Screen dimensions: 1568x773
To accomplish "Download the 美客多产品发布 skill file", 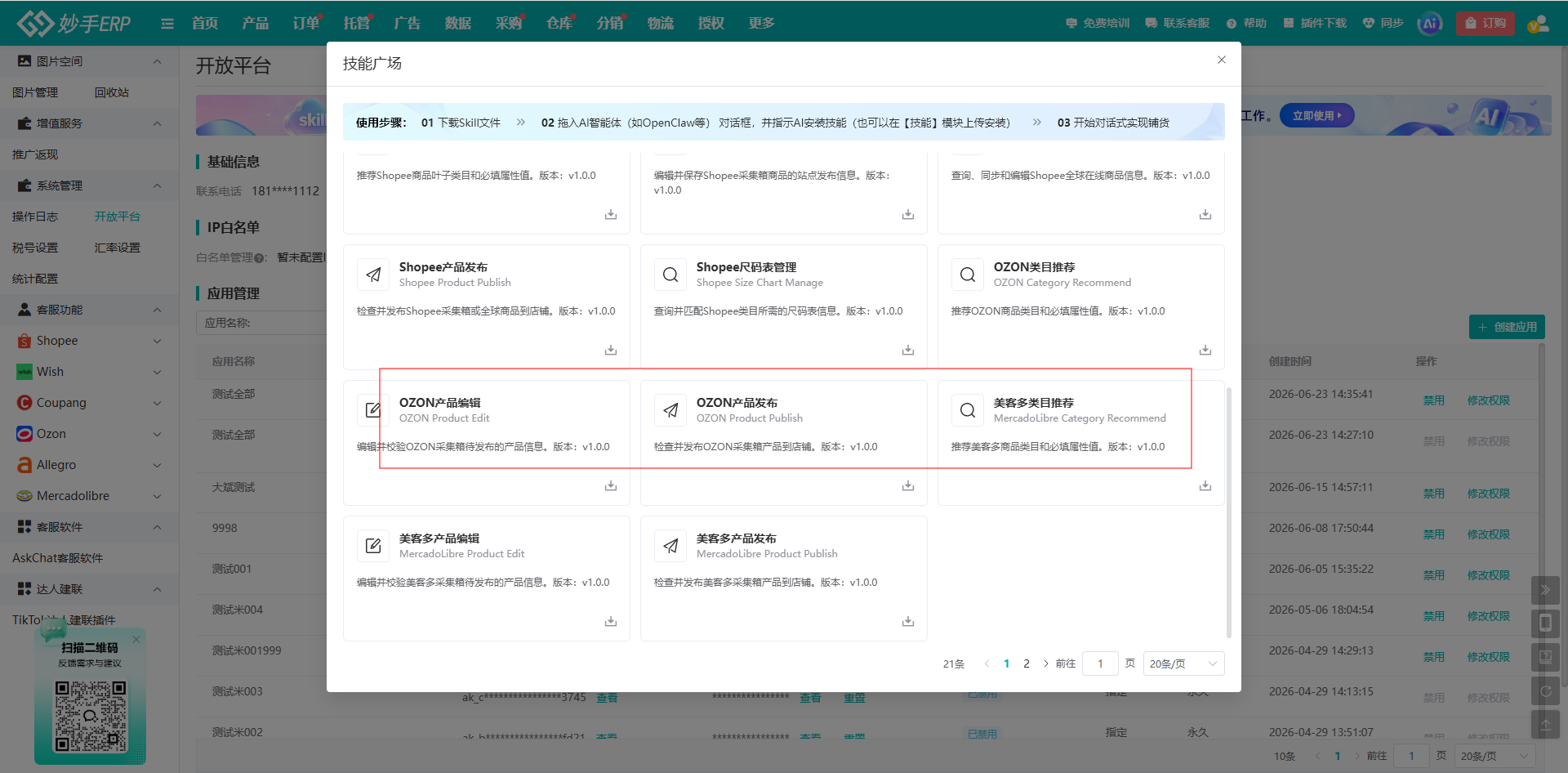I will 907,621.
